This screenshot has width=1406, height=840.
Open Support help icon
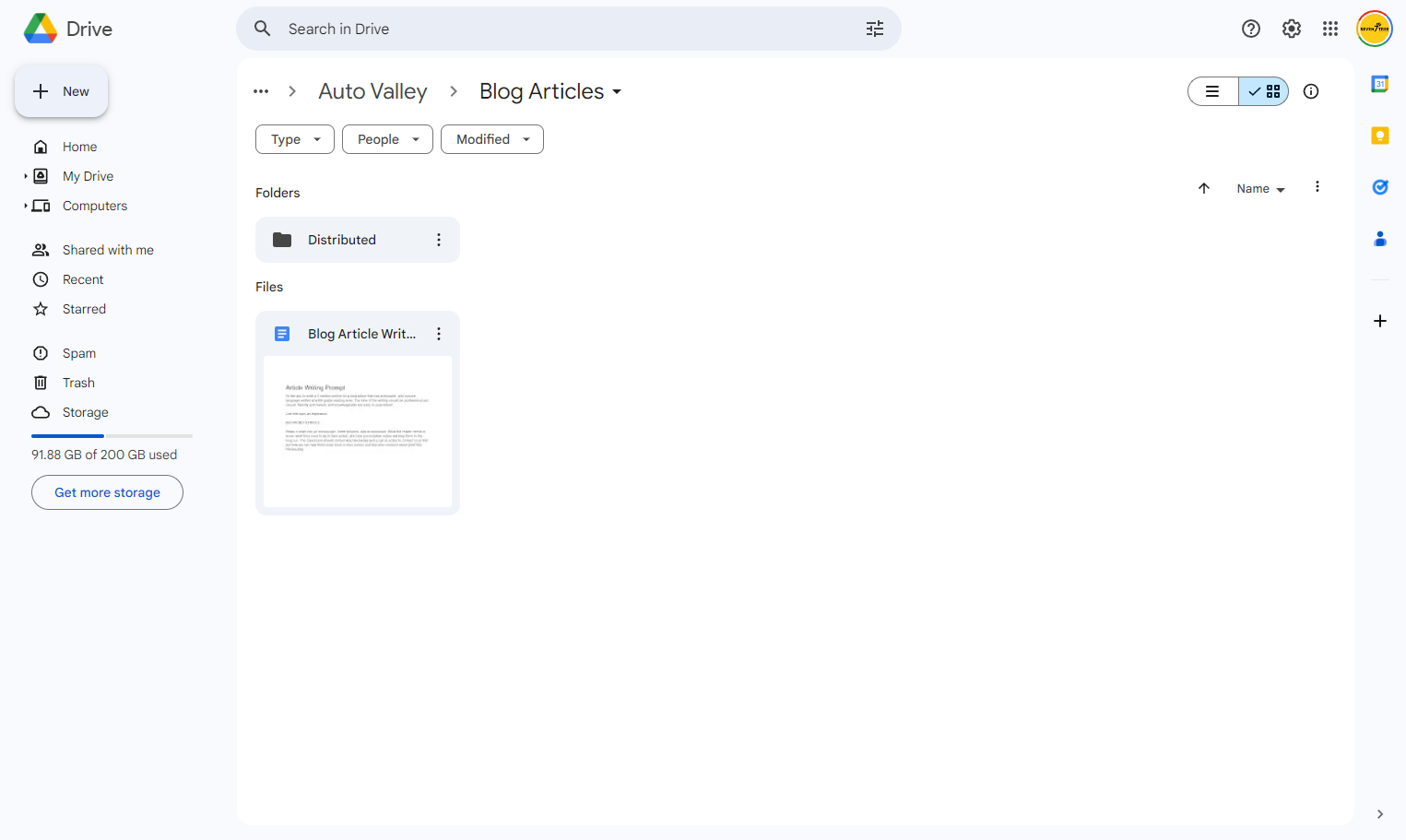tap(1250, 29)
